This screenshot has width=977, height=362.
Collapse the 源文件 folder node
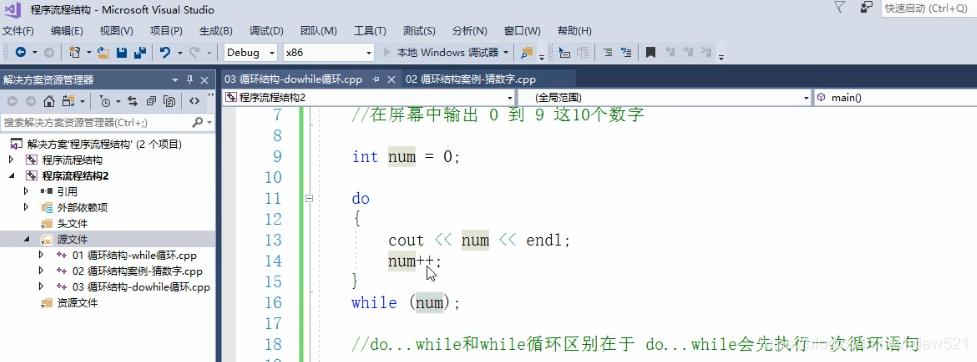pyautogui.click(x=26, y=239)
